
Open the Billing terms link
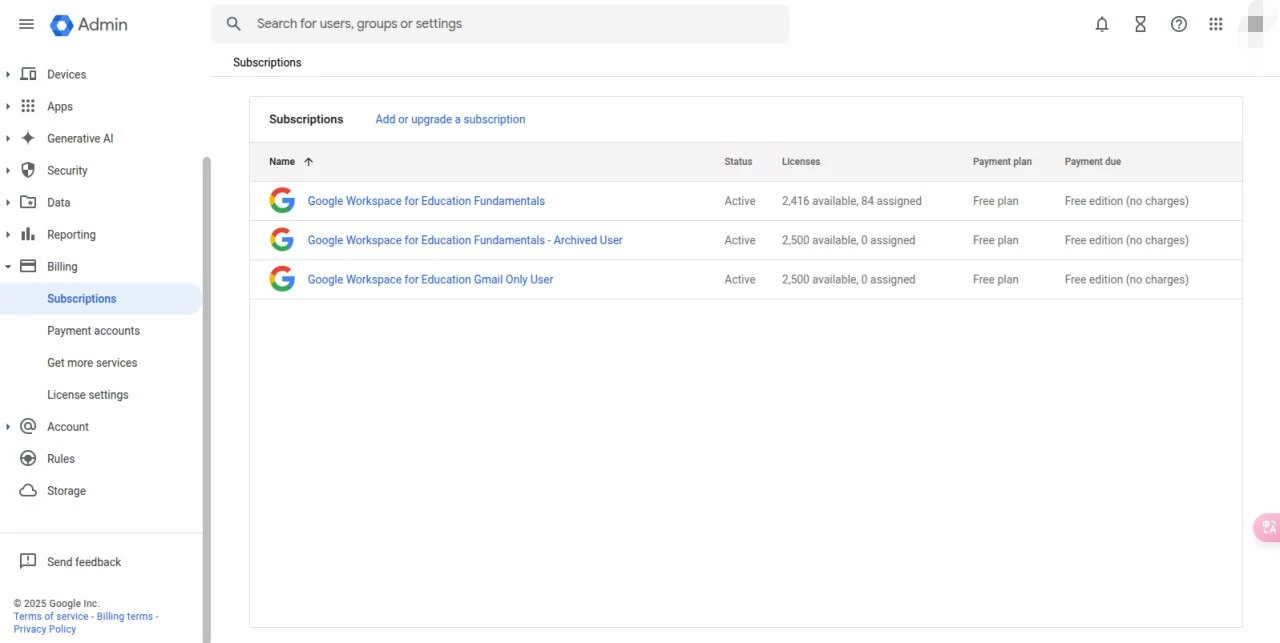coord(125,616)
